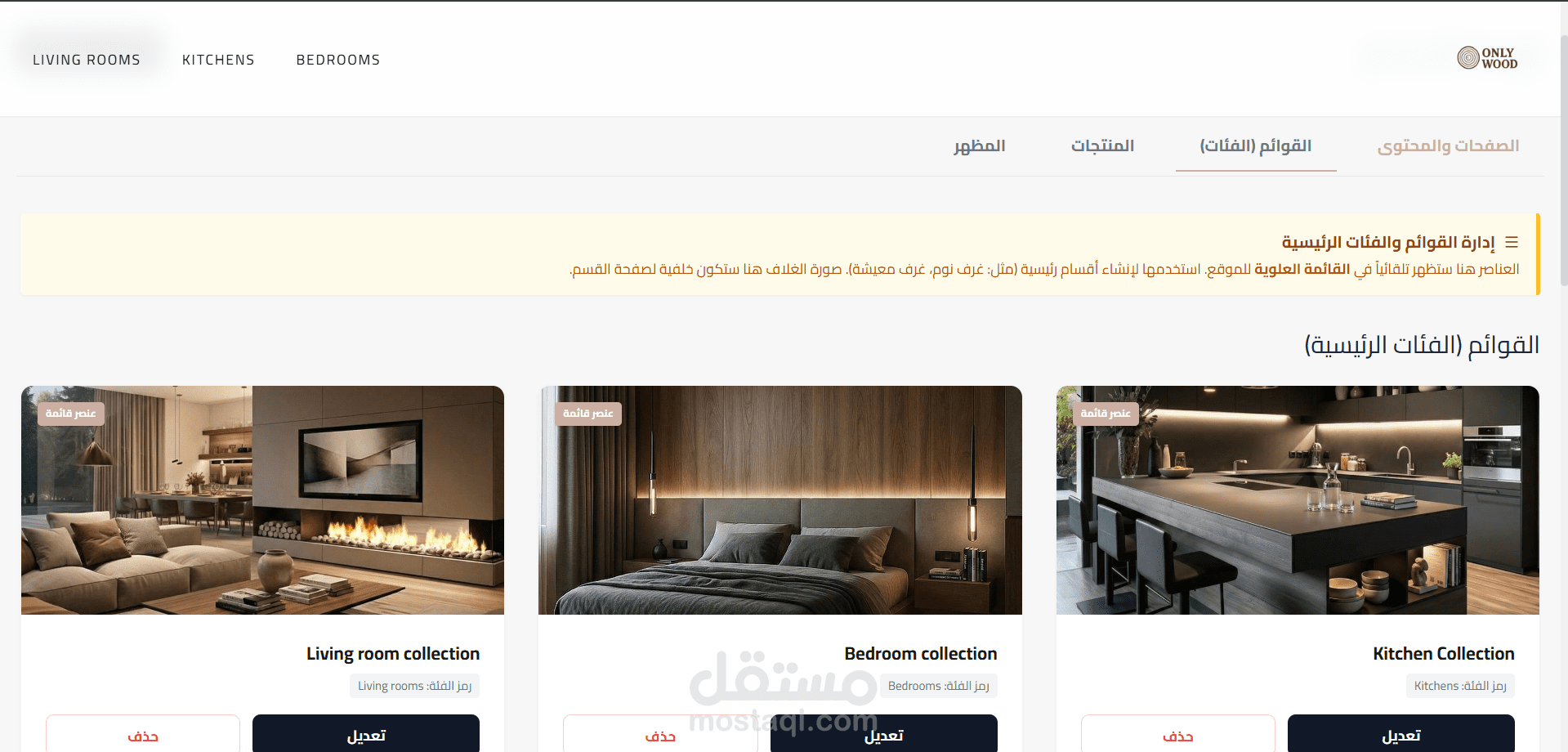Edit the Bedroom collection with تعديل
Image resolution: width=1568 pixels, height=752 pixels.
(x=883, y=734)
